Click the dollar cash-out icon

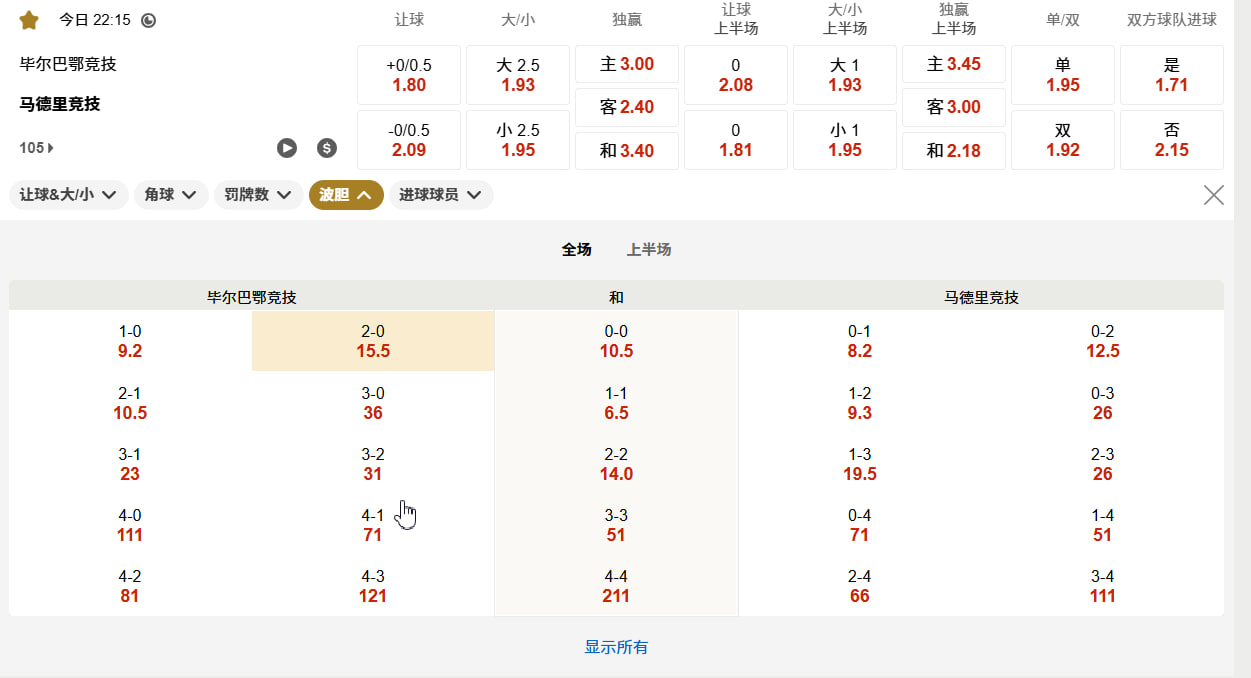[327, 148]
